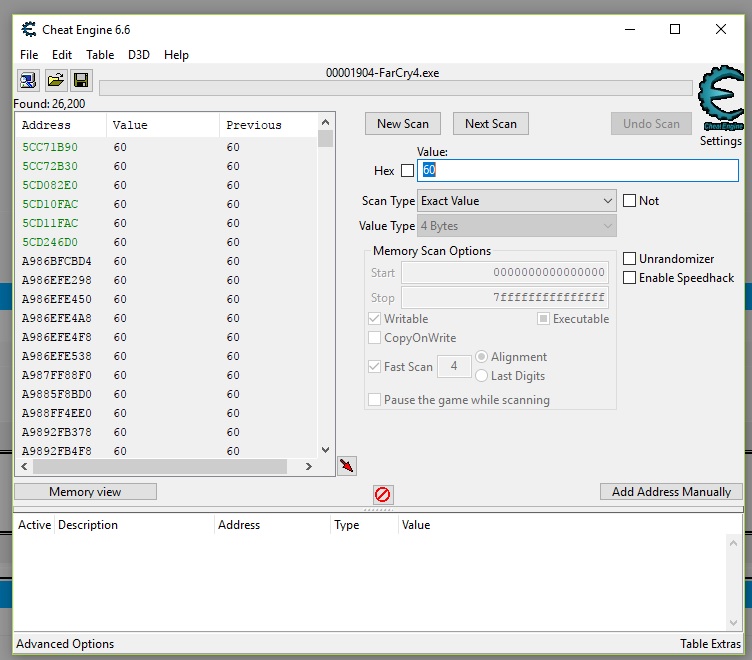This screenshot has width=752, height=660.
Task: Save the cheat table floppy icon
Action: point(81,80)
